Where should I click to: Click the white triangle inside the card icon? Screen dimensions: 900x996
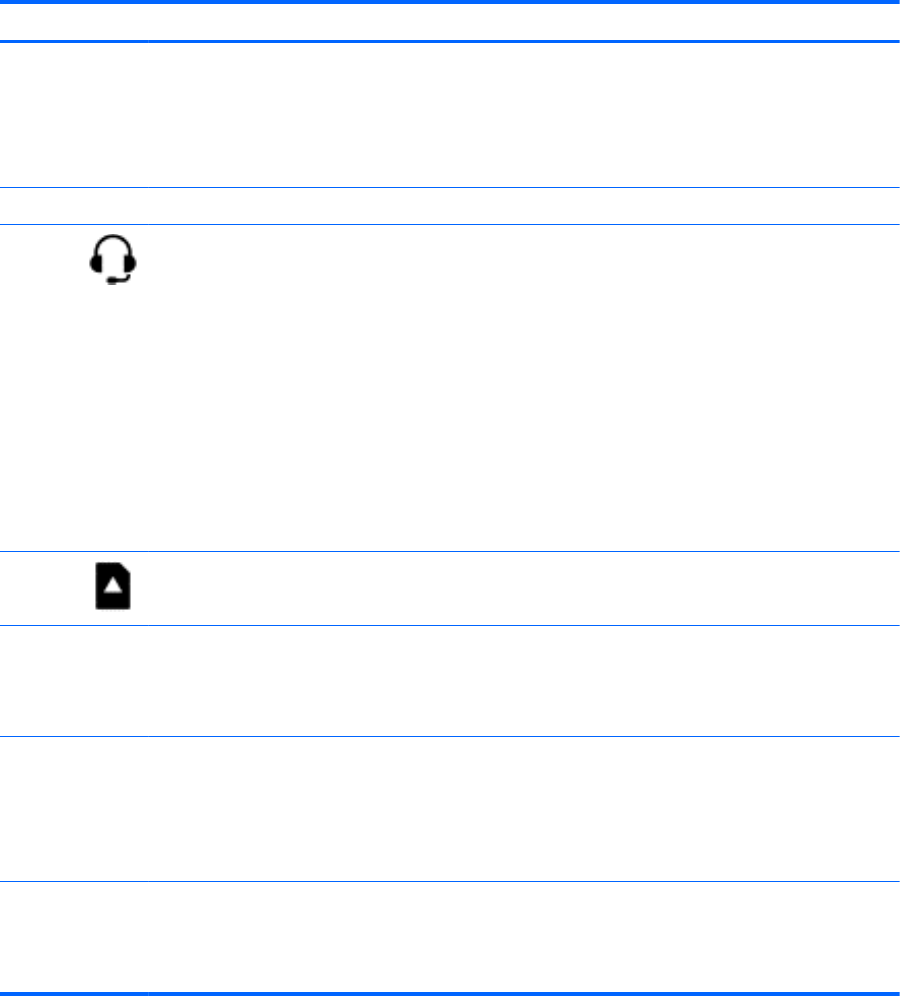click(113, 587)
